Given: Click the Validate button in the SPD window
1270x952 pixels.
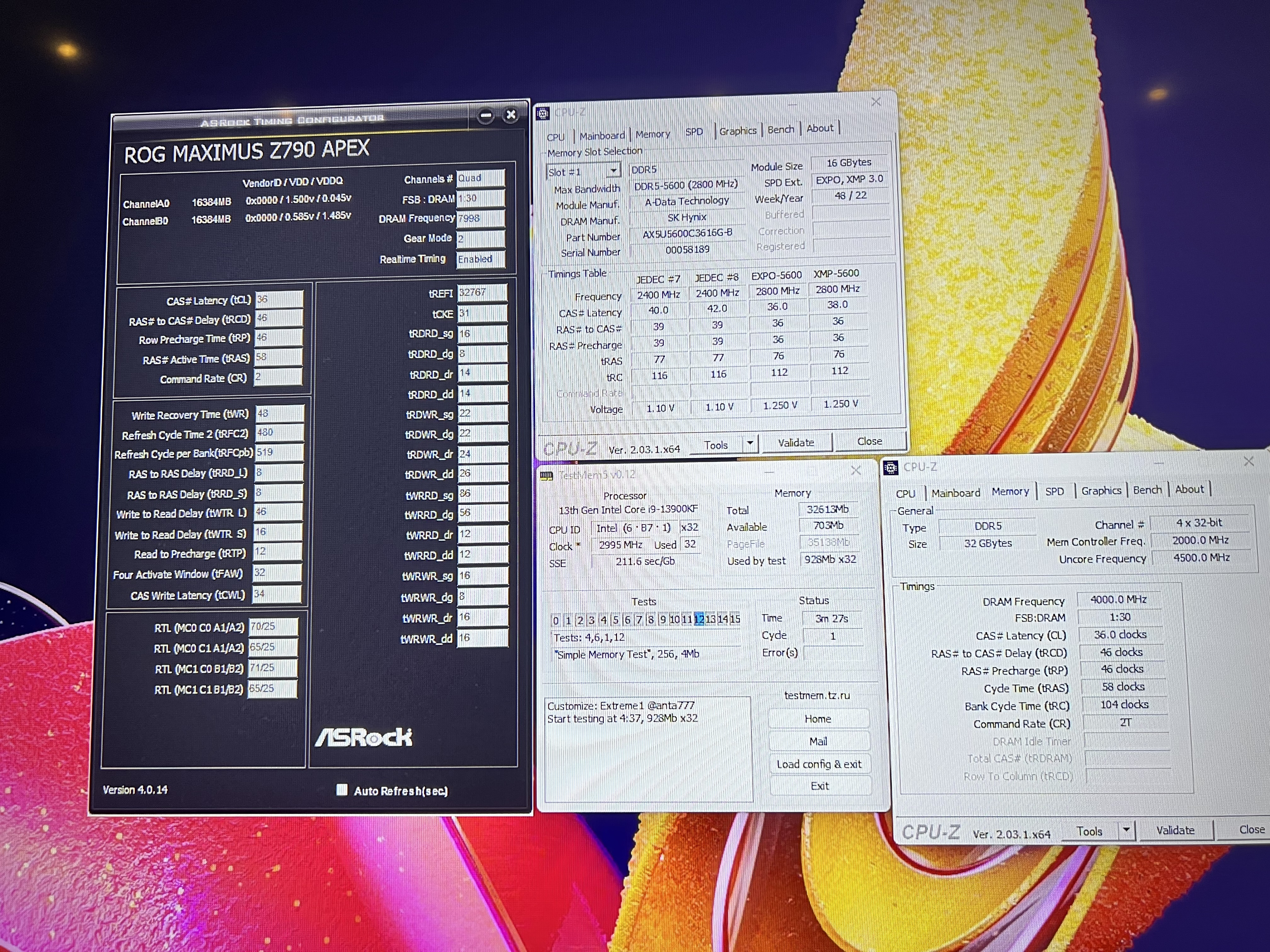Looking at the screenshot, I should click(796, 443).
